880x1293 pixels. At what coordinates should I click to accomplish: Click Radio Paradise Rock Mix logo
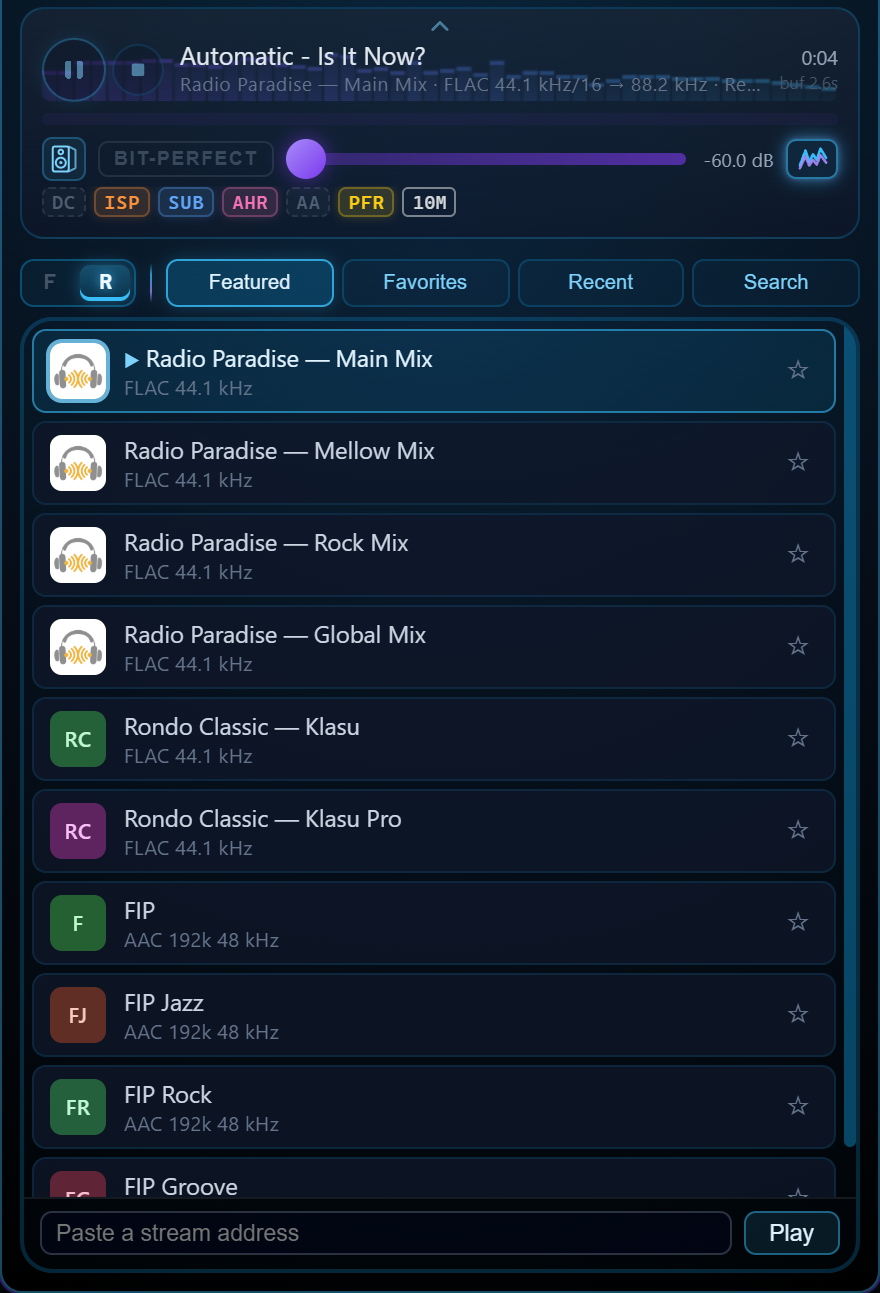tap(78, 555)
